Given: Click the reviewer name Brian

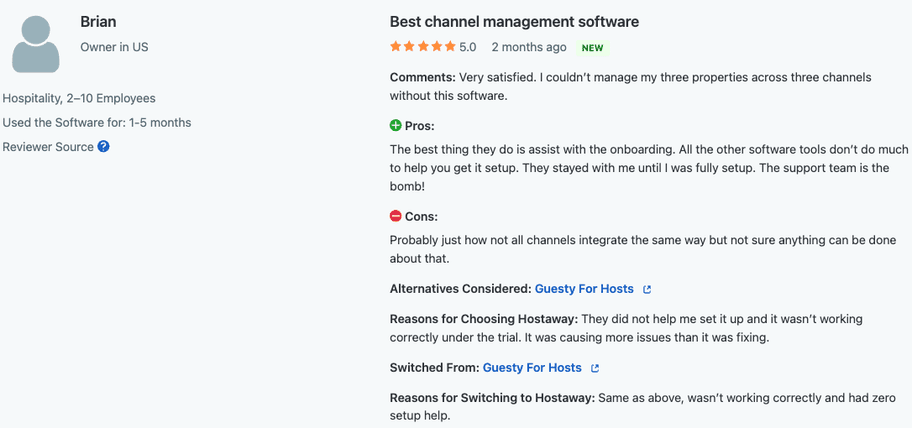Looking at the screenshot, I should [x=100, y=22].
